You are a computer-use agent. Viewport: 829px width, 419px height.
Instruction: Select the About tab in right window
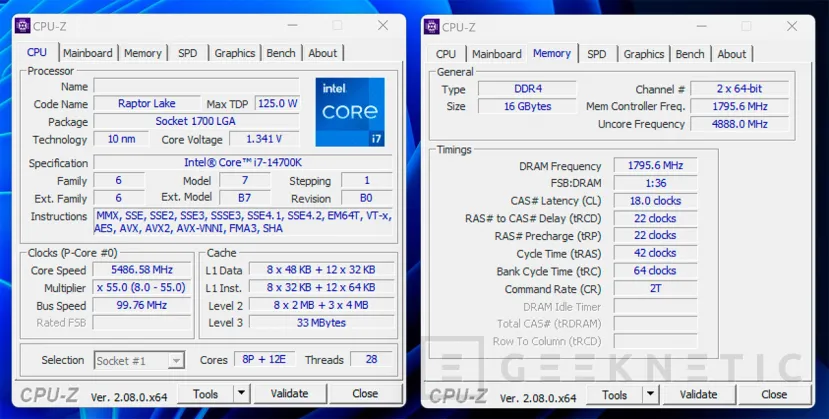click(x=732, y=54)
